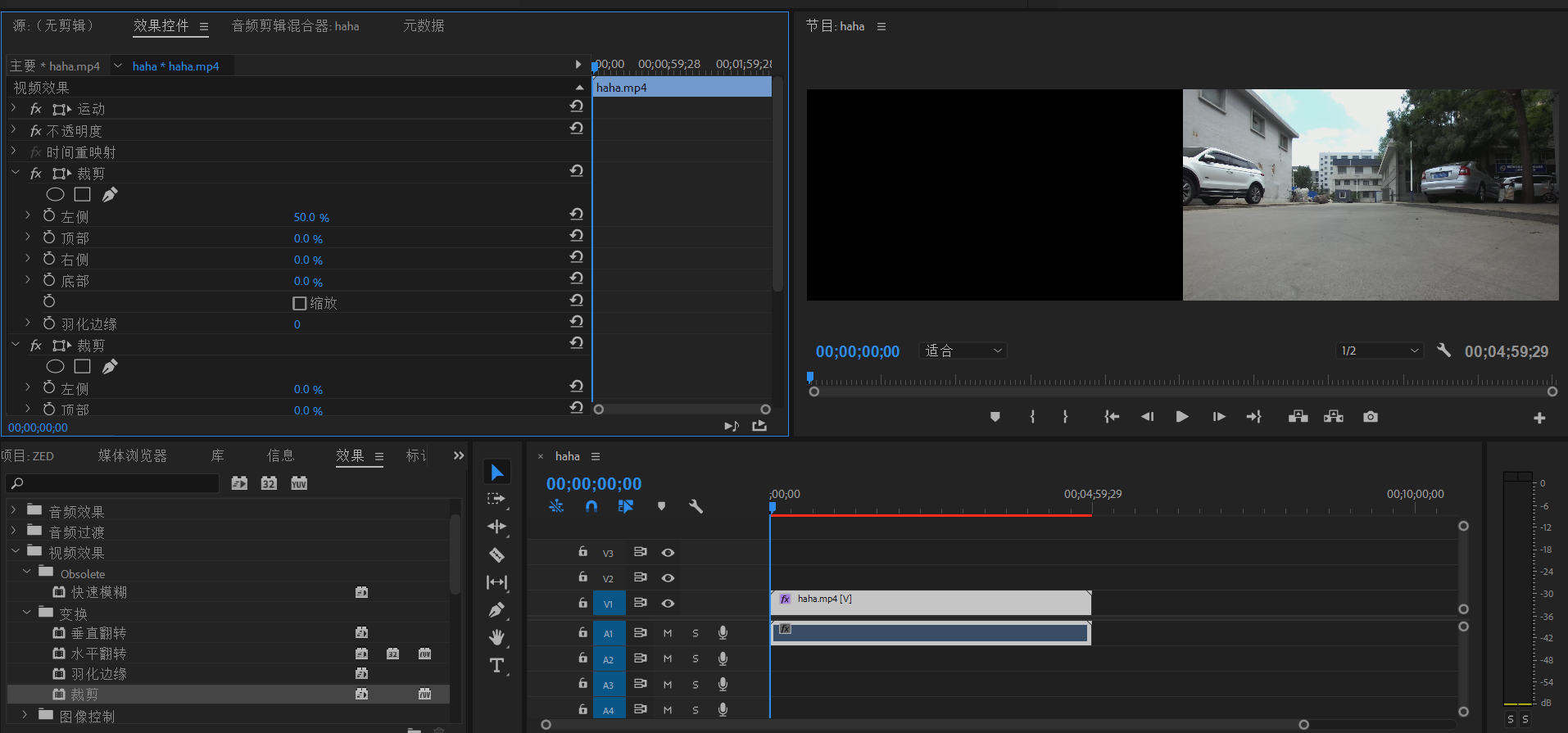Add marker in Program monitor

coord(995,417)
